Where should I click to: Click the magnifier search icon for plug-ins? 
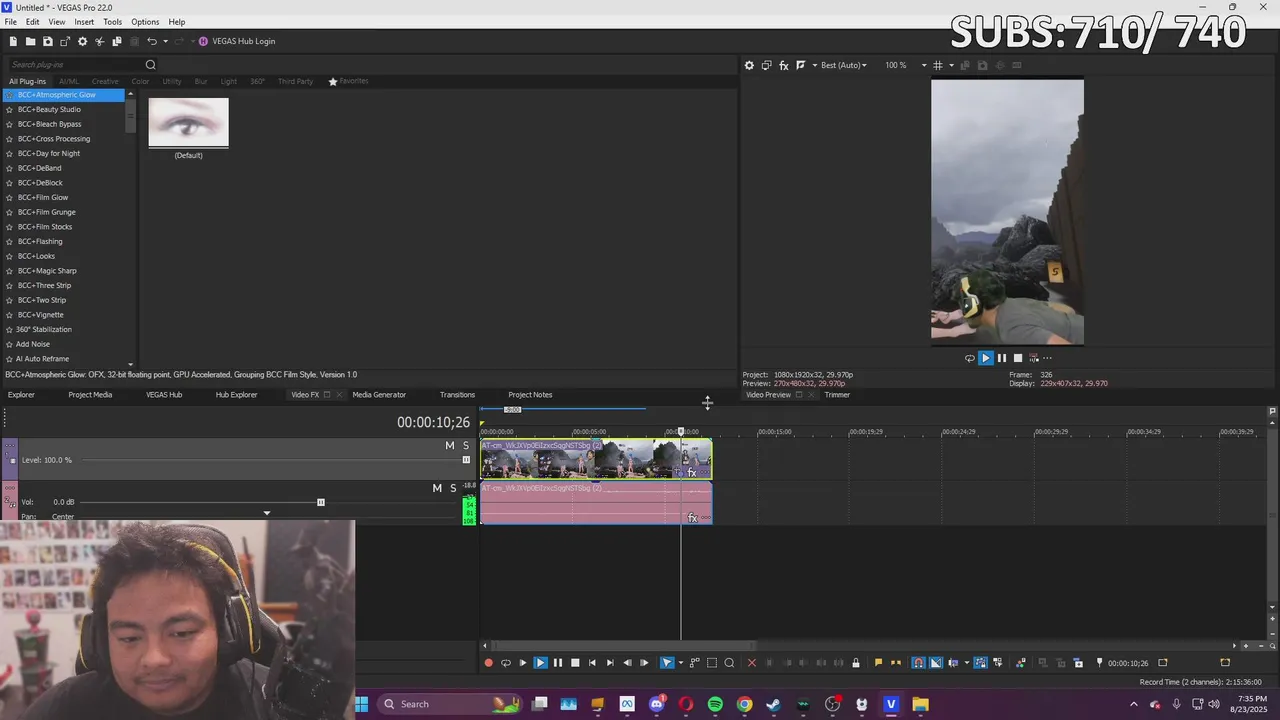(150, 65)
